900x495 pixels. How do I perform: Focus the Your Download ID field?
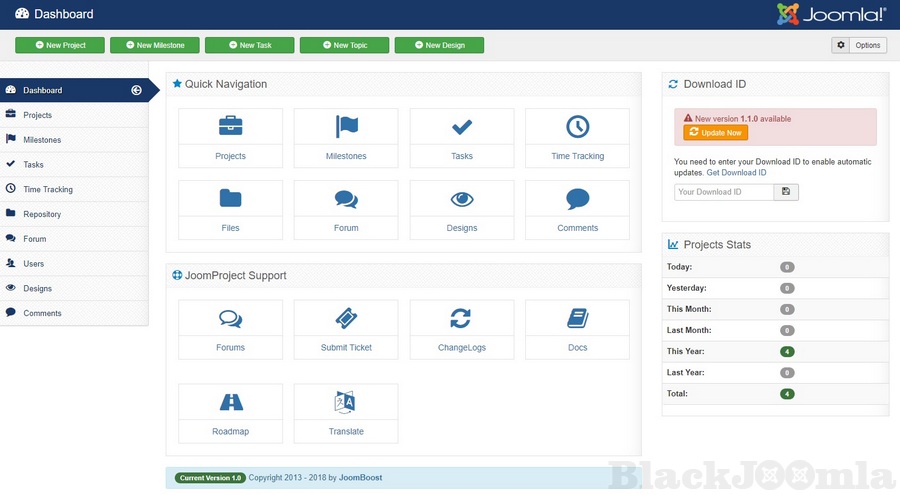pyautogui.click(x=724, y=192)
